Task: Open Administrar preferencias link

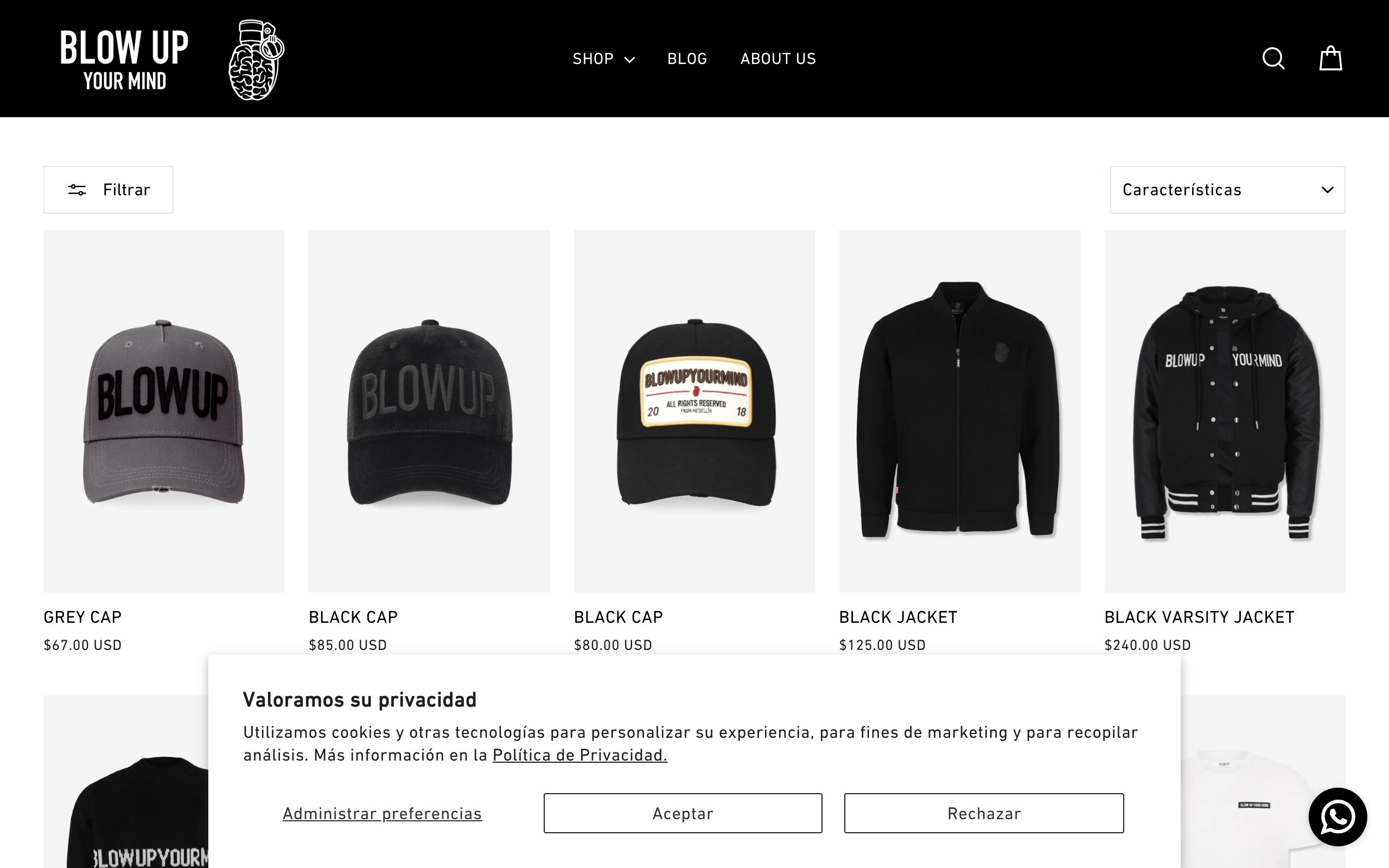Action: click(383, 813)
